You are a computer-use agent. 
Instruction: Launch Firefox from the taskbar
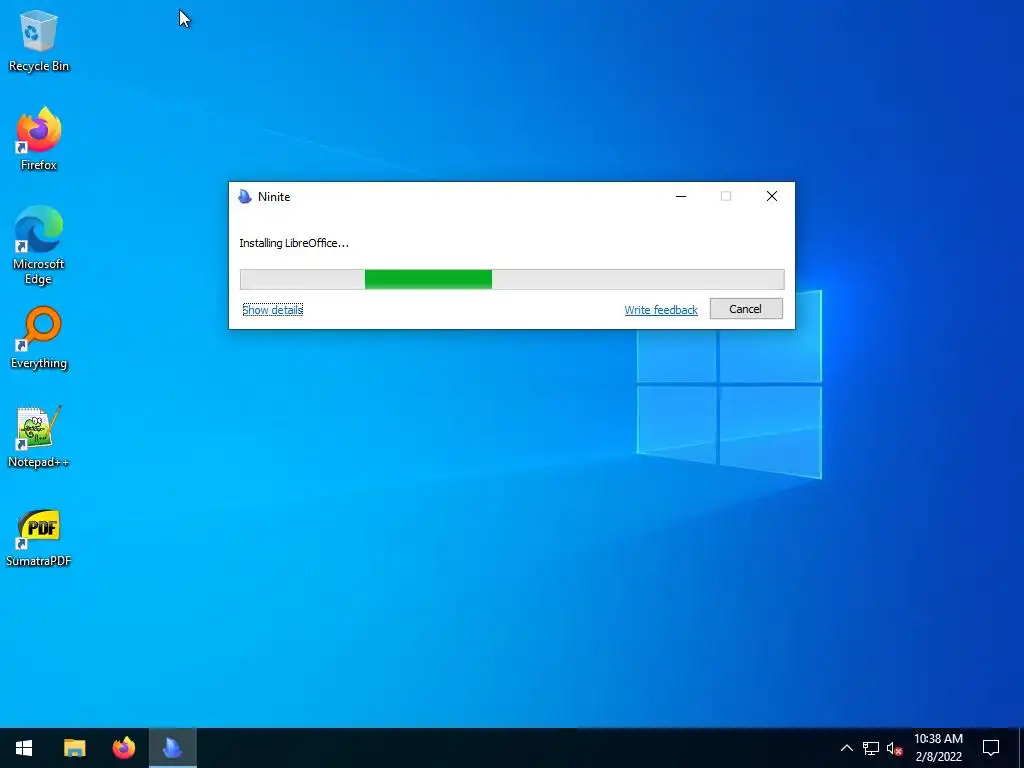coord(123,748)
